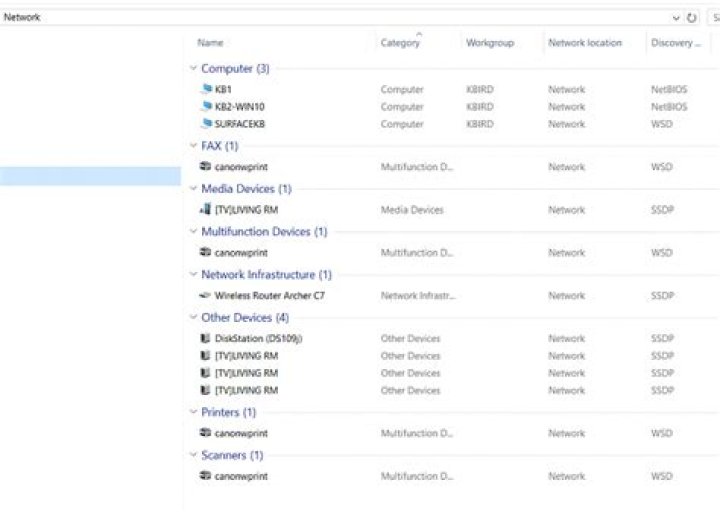This screenshot has height=518, width=720.
Task: Collapse the Network Infrastructure (1) group
Action: [193, 275]
